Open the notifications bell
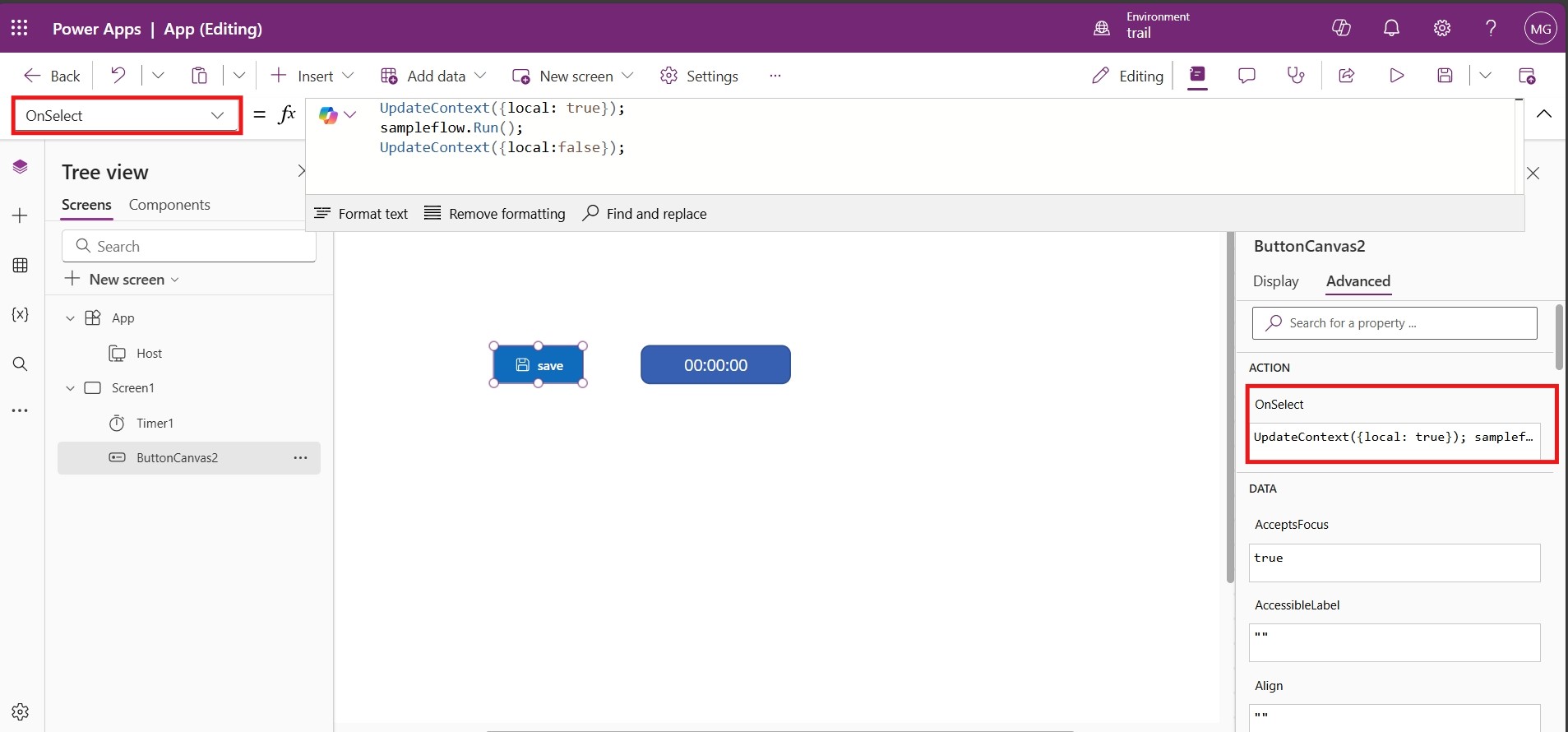The height and width of the screenshot is (732, 1568). [1391, 28]
